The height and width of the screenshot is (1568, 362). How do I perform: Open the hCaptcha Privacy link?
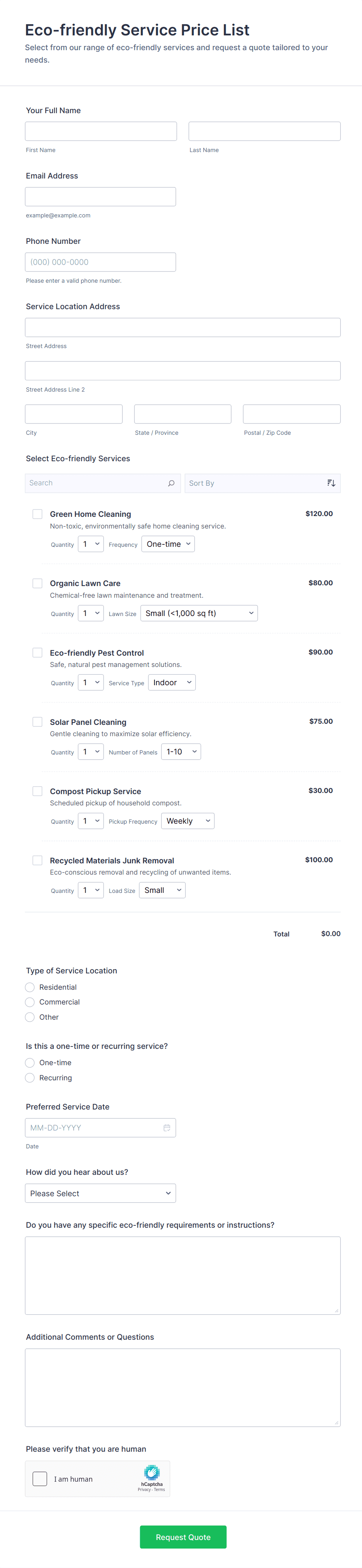pos(144,1489)
